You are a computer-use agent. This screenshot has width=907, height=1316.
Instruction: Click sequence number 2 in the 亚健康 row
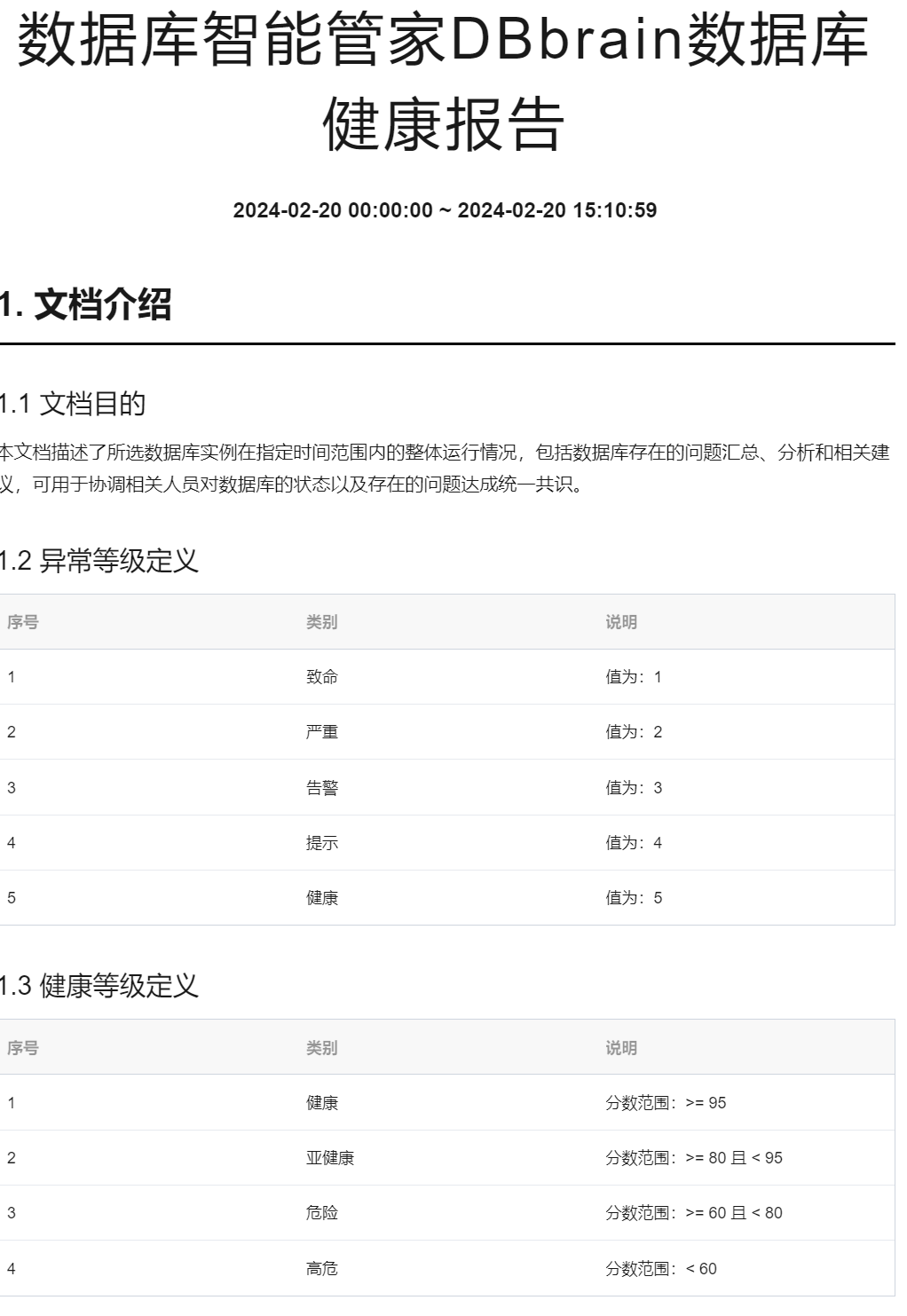tap(12, 1158)
